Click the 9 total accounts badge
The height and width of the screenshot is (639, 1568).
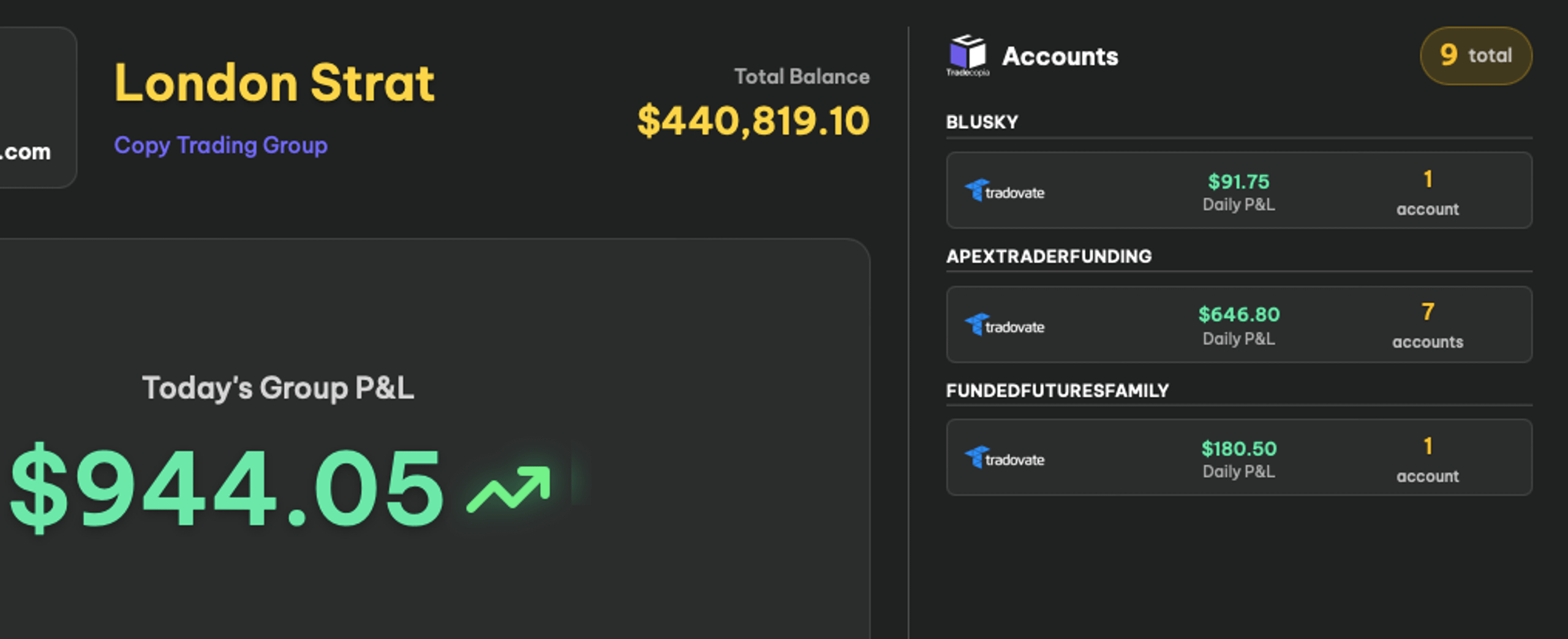(1476, 56)
